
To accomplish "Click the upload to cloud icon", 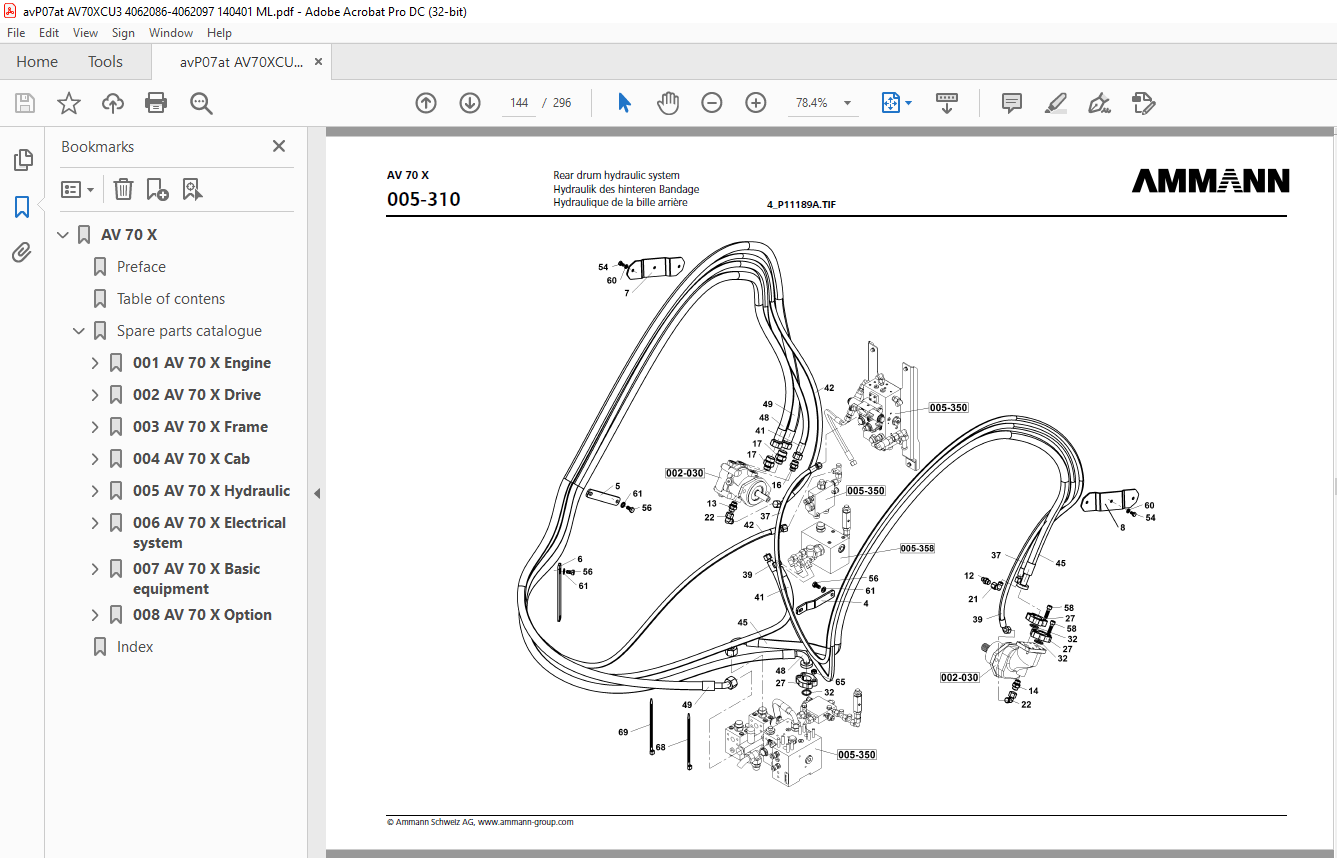I will [113, 103].
